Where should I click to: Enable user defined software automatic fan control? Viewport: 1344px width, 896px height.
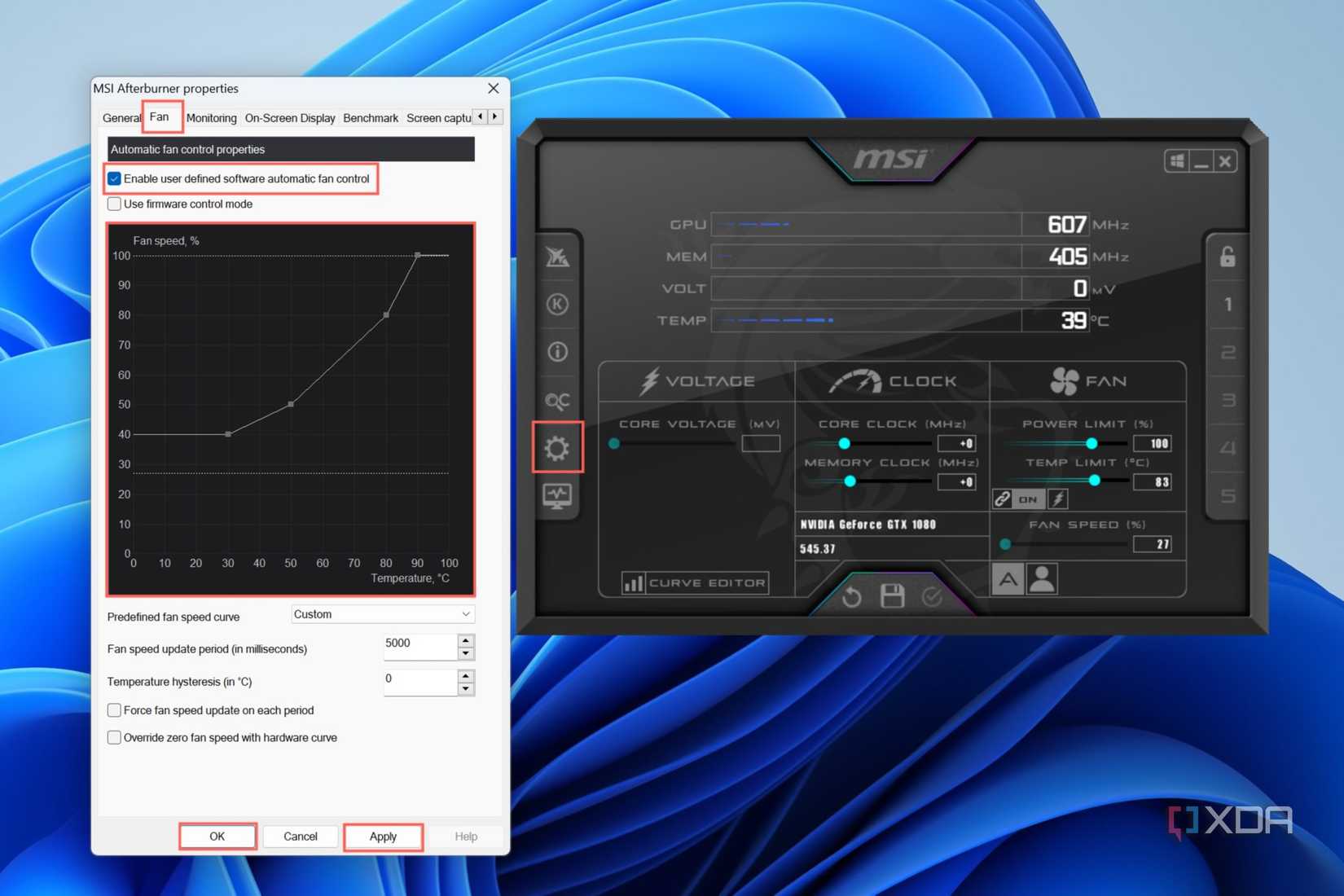(114, 178)
